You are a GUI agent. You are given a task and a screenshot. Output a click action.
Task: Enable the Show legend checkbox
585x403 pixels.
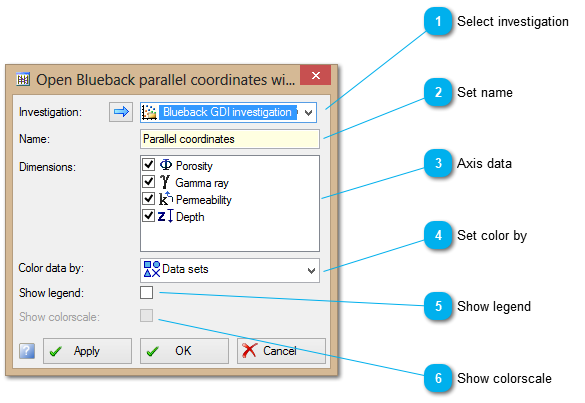point(147,293)
